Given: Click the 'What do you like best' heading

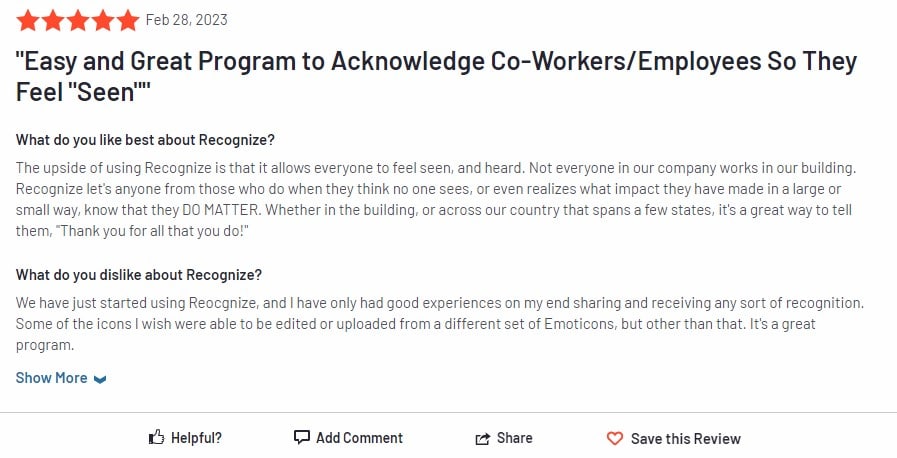Looking at the screenshot, I should (x=145, y=140).
